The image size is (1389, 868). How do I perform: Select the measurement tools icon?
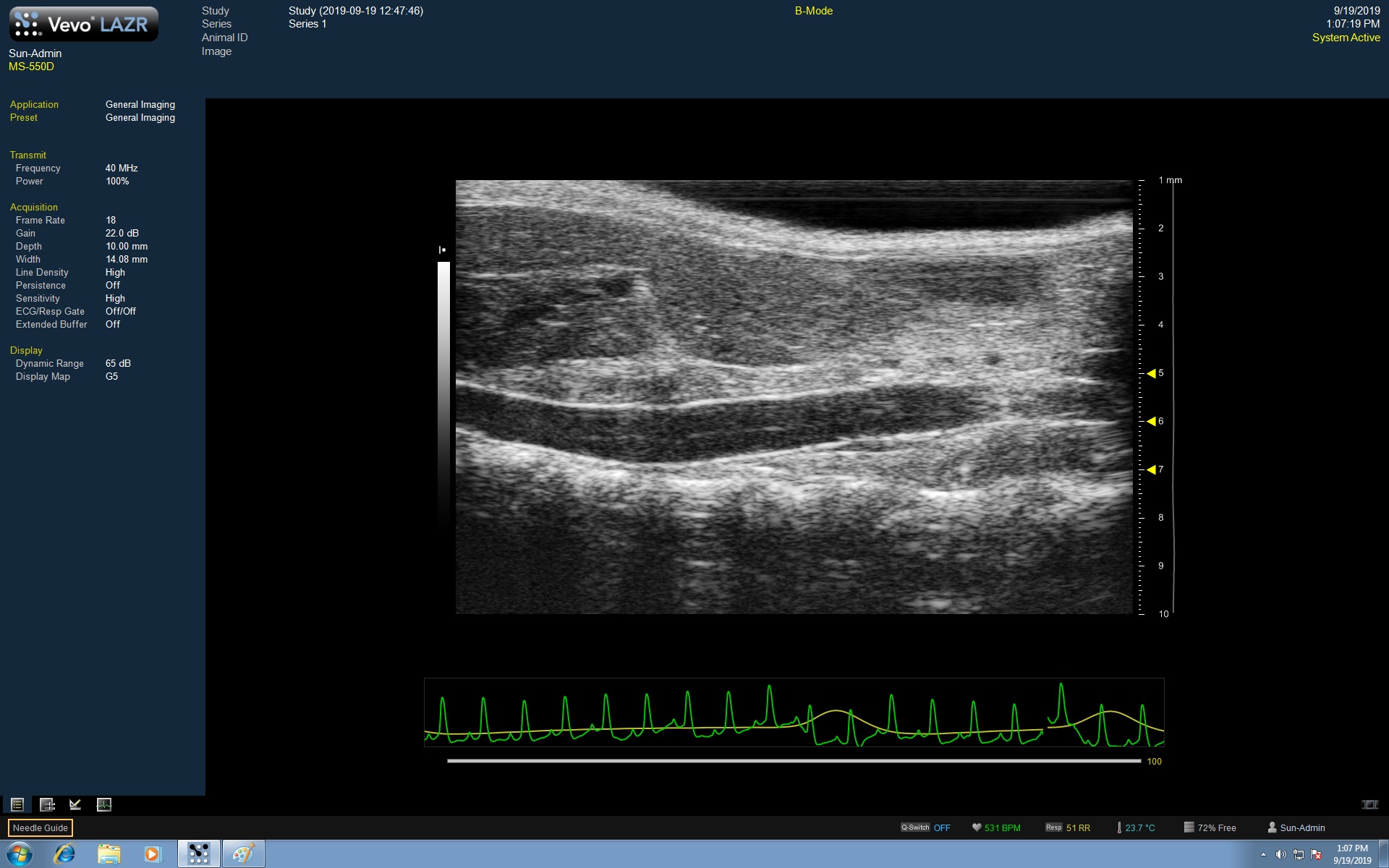pos(75,804)
